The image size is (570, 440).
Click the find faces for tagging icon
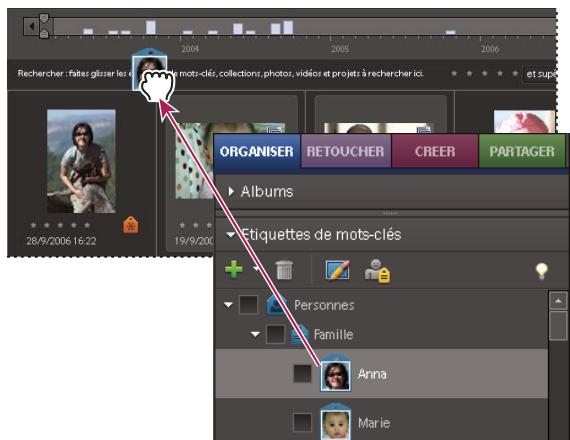click(377, 271)
